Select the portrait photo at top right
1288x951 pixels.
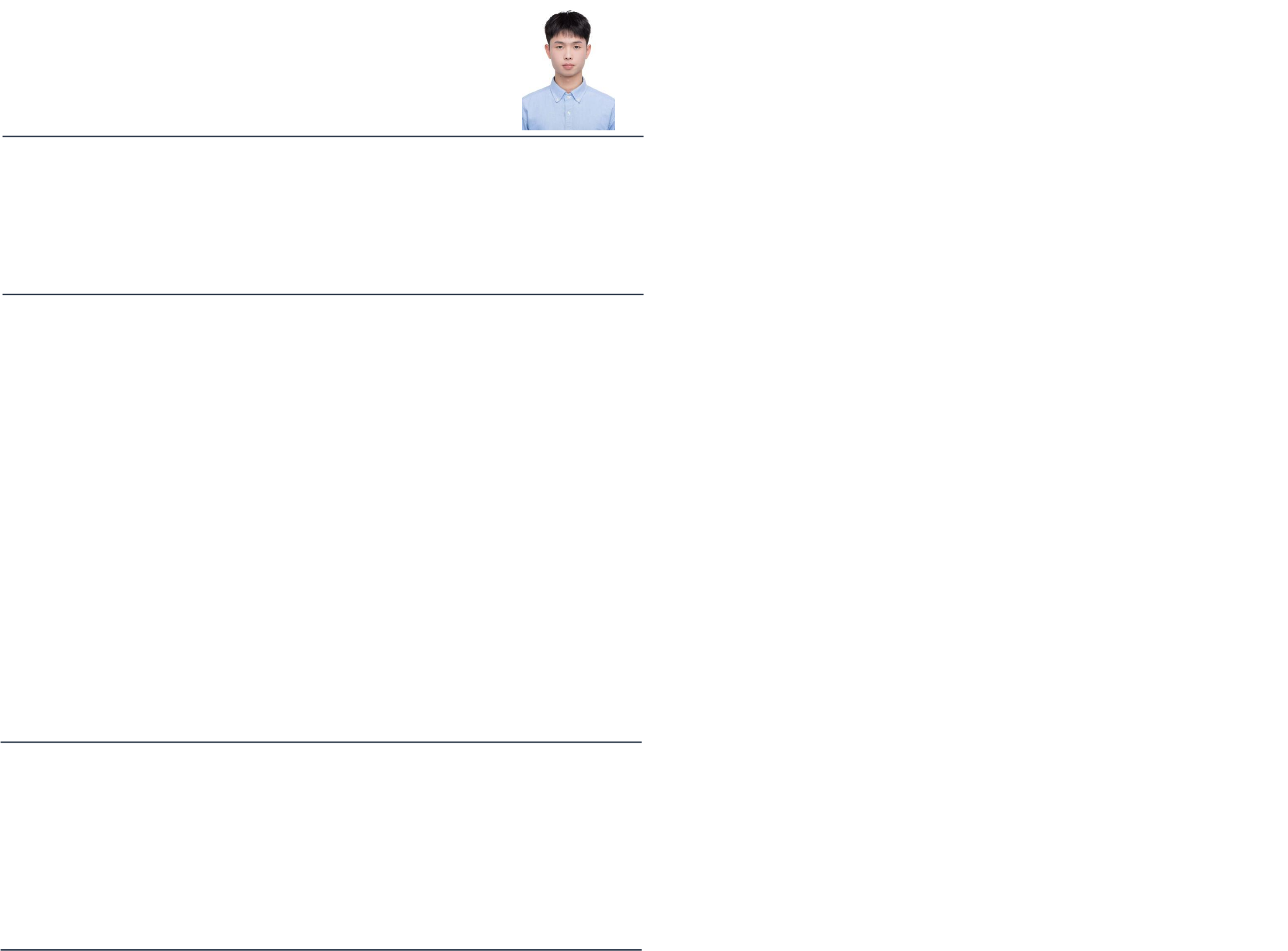(568, 70)
